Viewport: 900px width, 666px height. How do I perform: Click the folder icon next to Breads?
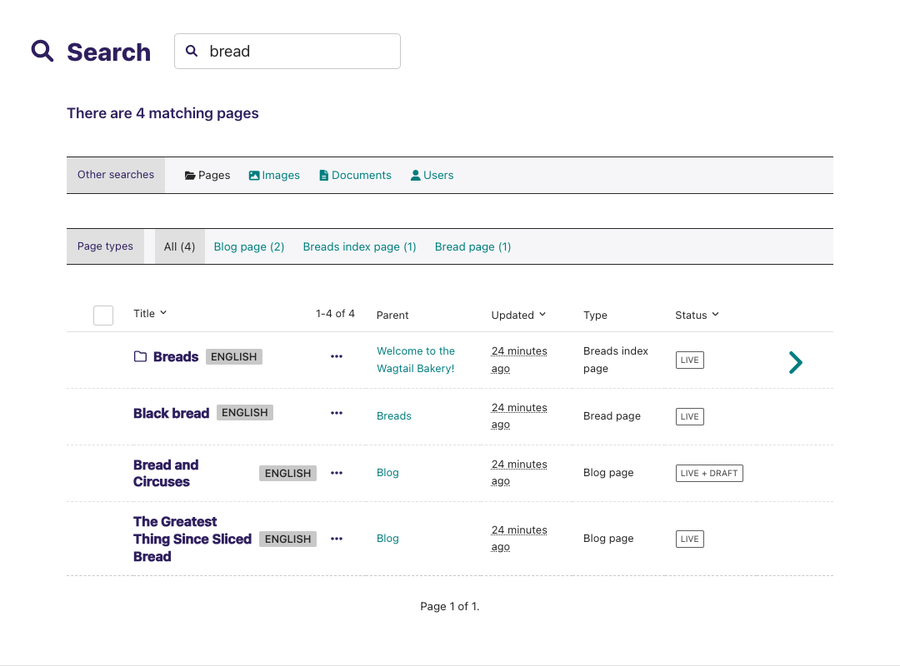141,357
